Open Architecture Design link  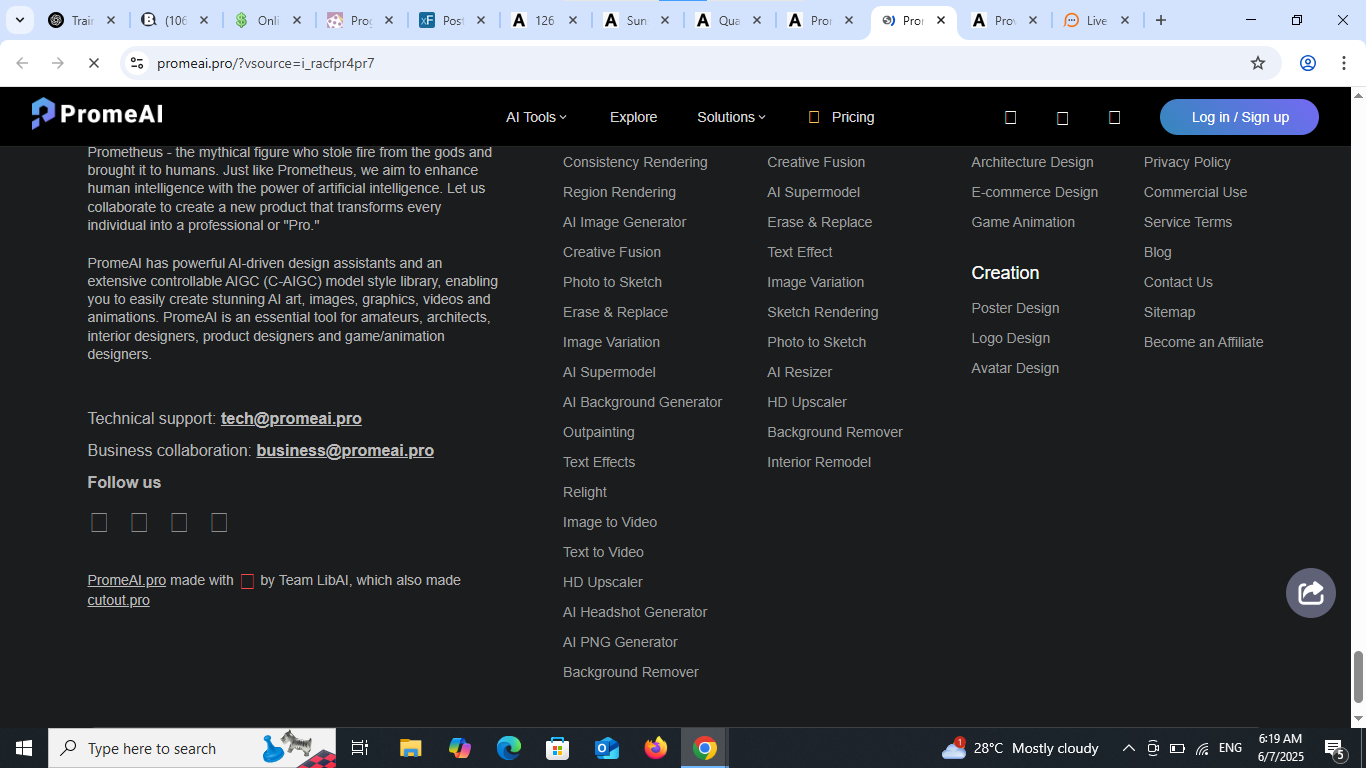tap(1032, 162)
